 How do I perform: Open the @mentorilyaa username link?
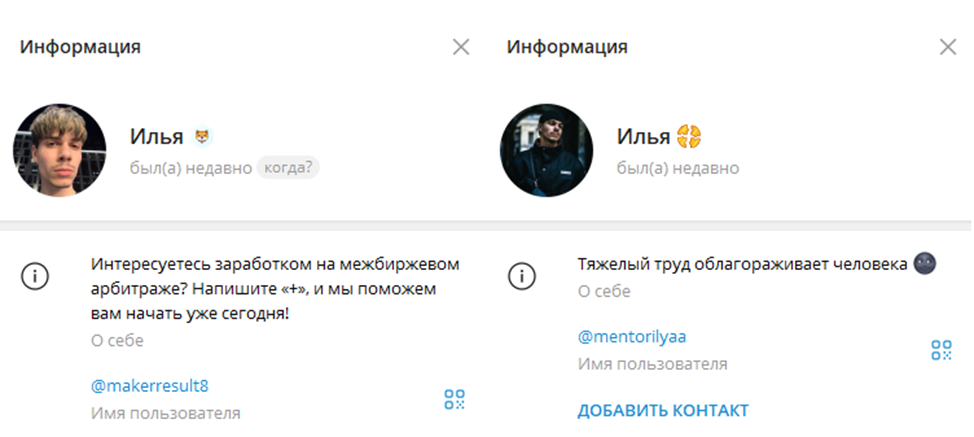coord(632,337)
